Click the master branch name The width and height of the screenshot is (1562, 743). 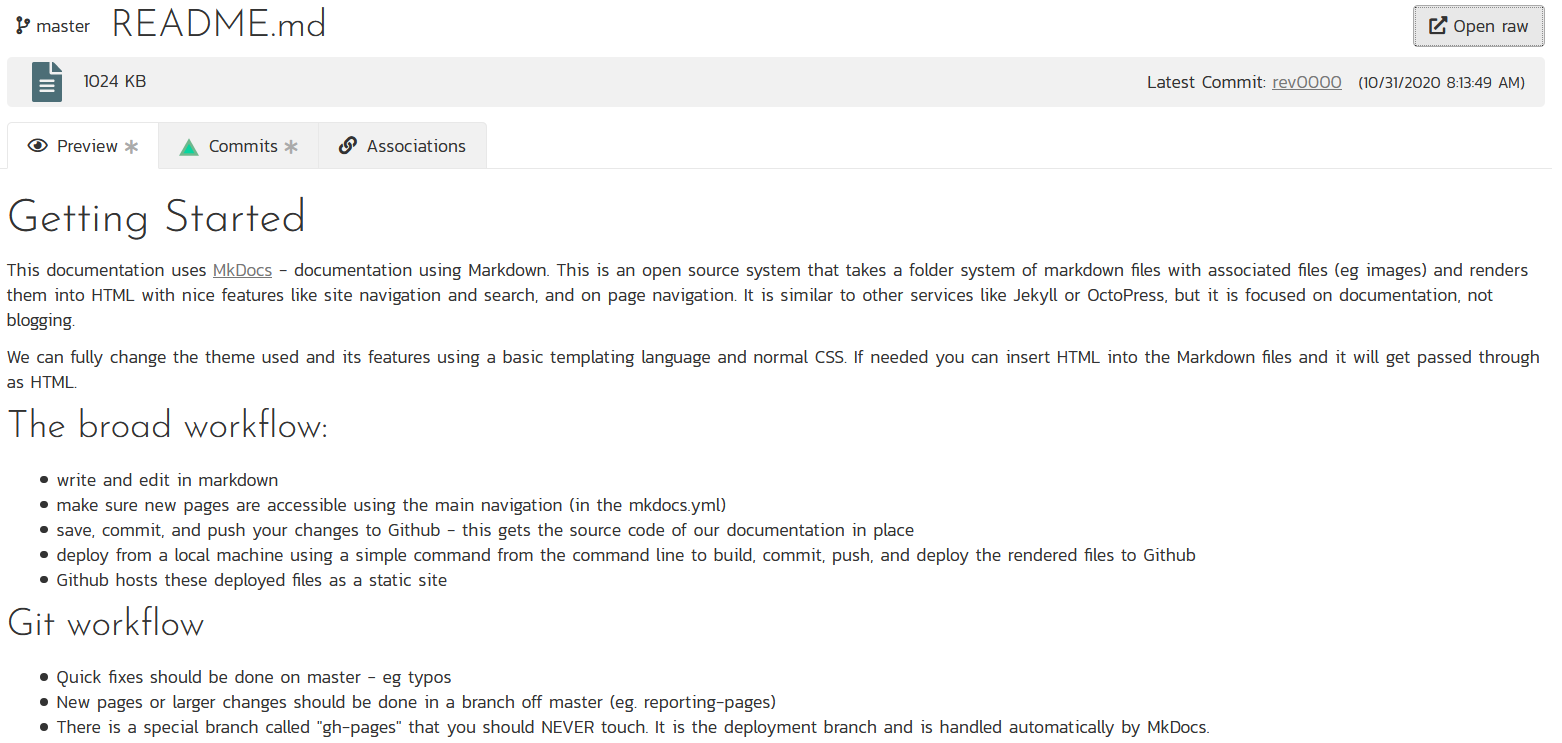63,26
